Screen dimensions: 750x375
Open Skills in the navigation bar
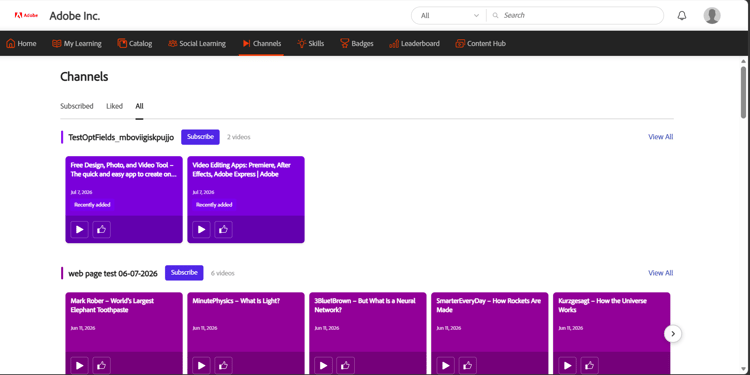coord(310,44)
